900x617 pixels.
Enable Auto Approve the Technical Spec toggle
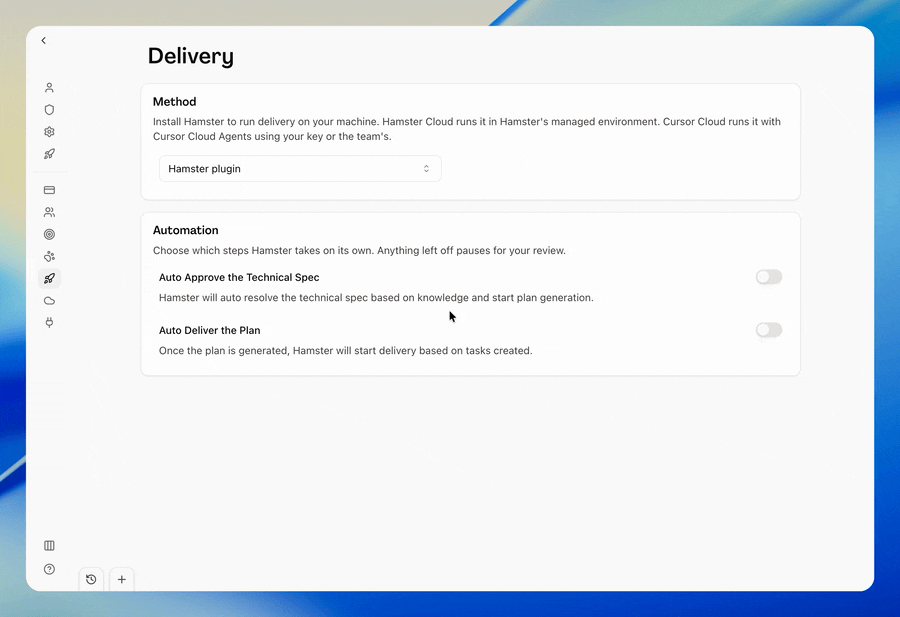[x=769, y=277]
